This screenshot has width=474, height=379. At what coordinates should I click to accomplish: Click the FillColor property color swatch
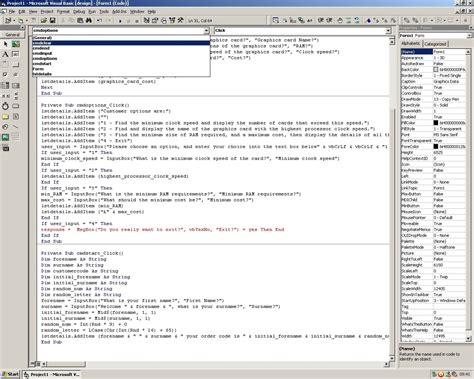(x=436, y=123)
